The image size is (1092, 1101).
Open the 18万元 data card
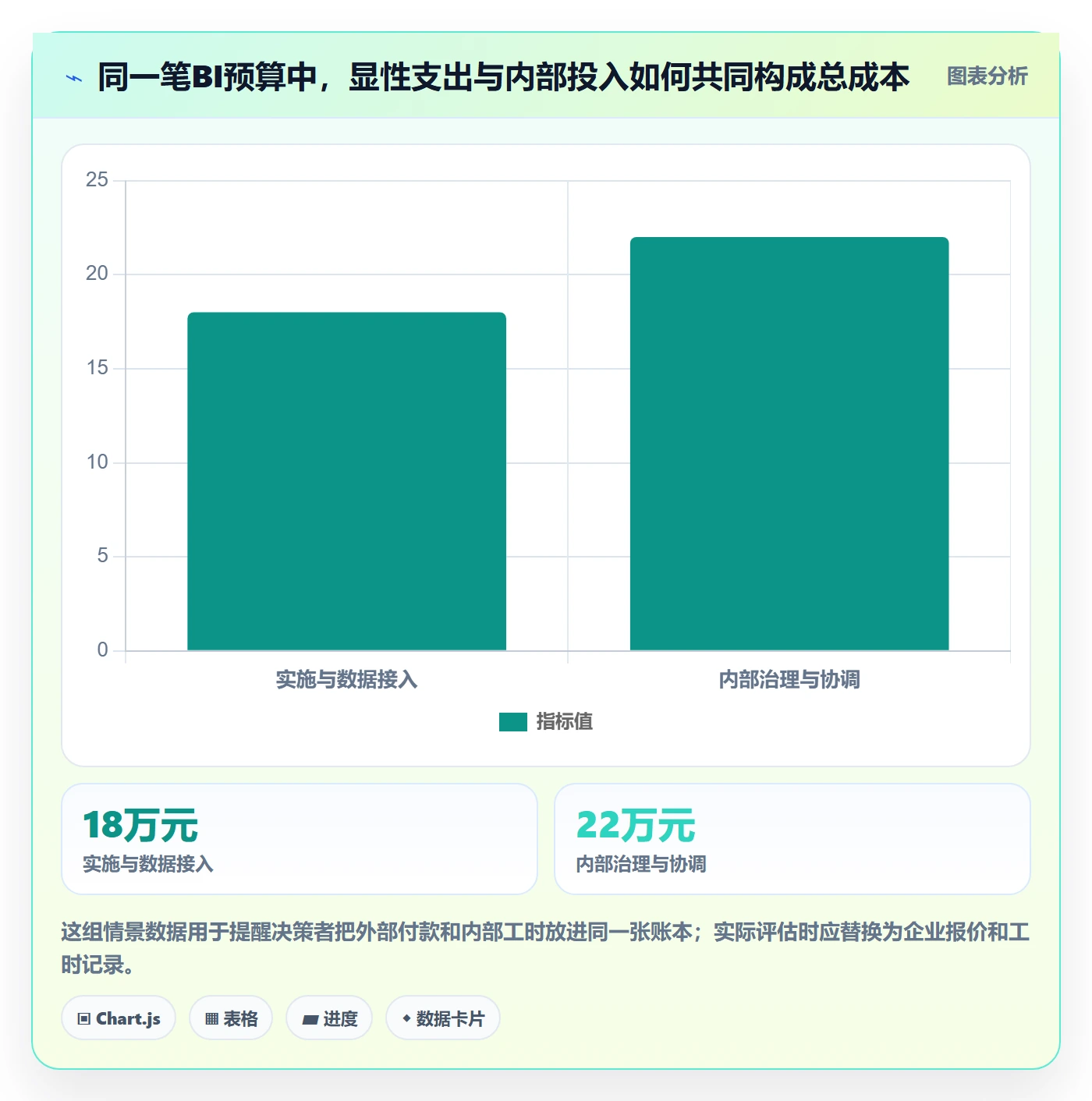pyautogui.click(x=300, y=839)
